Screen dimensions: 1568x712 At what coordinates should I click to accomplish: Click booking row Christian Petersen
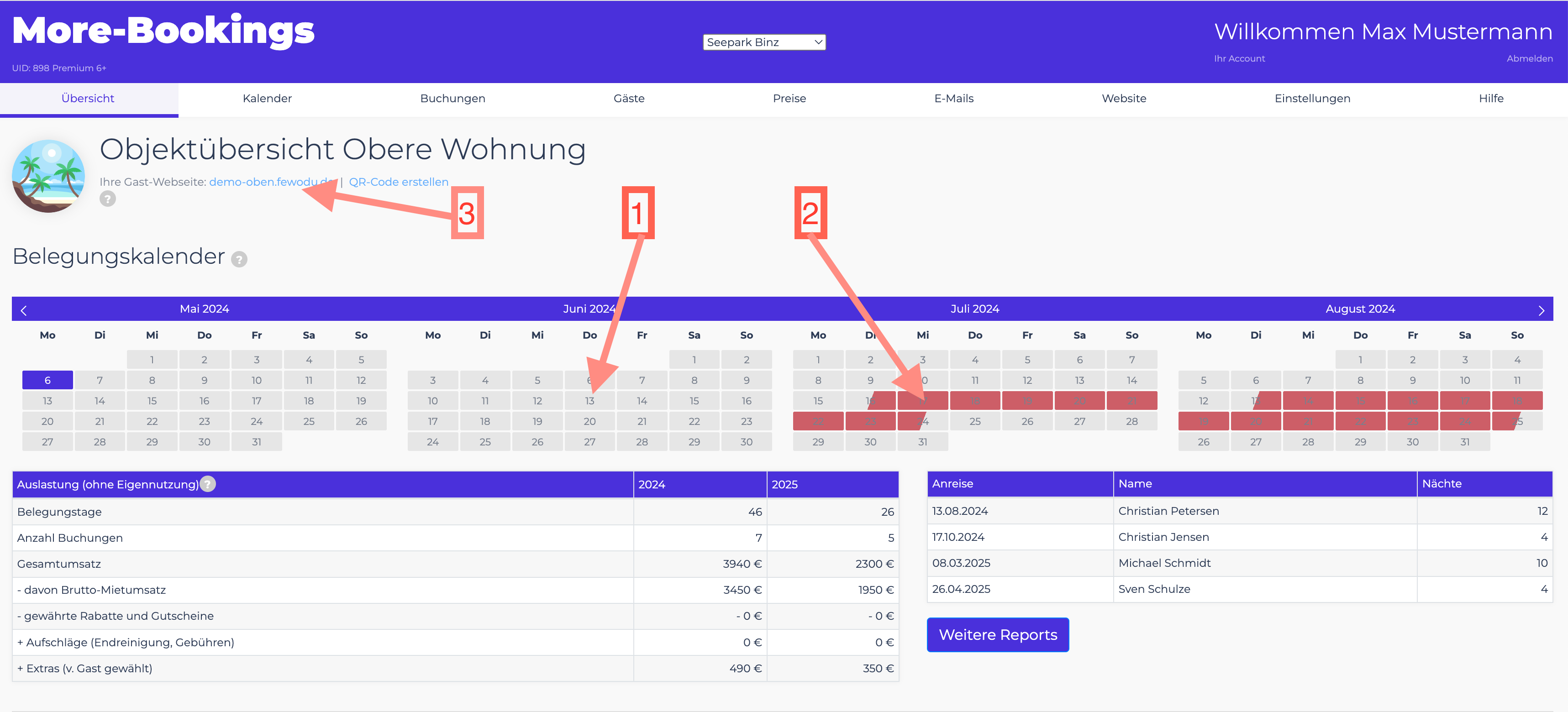(x=1239, y=511)
